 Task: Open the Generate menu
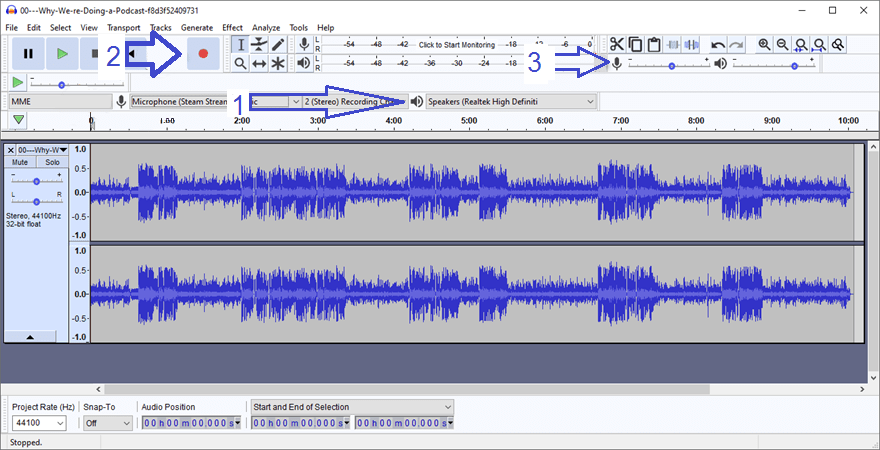click(x=197, y=27)
